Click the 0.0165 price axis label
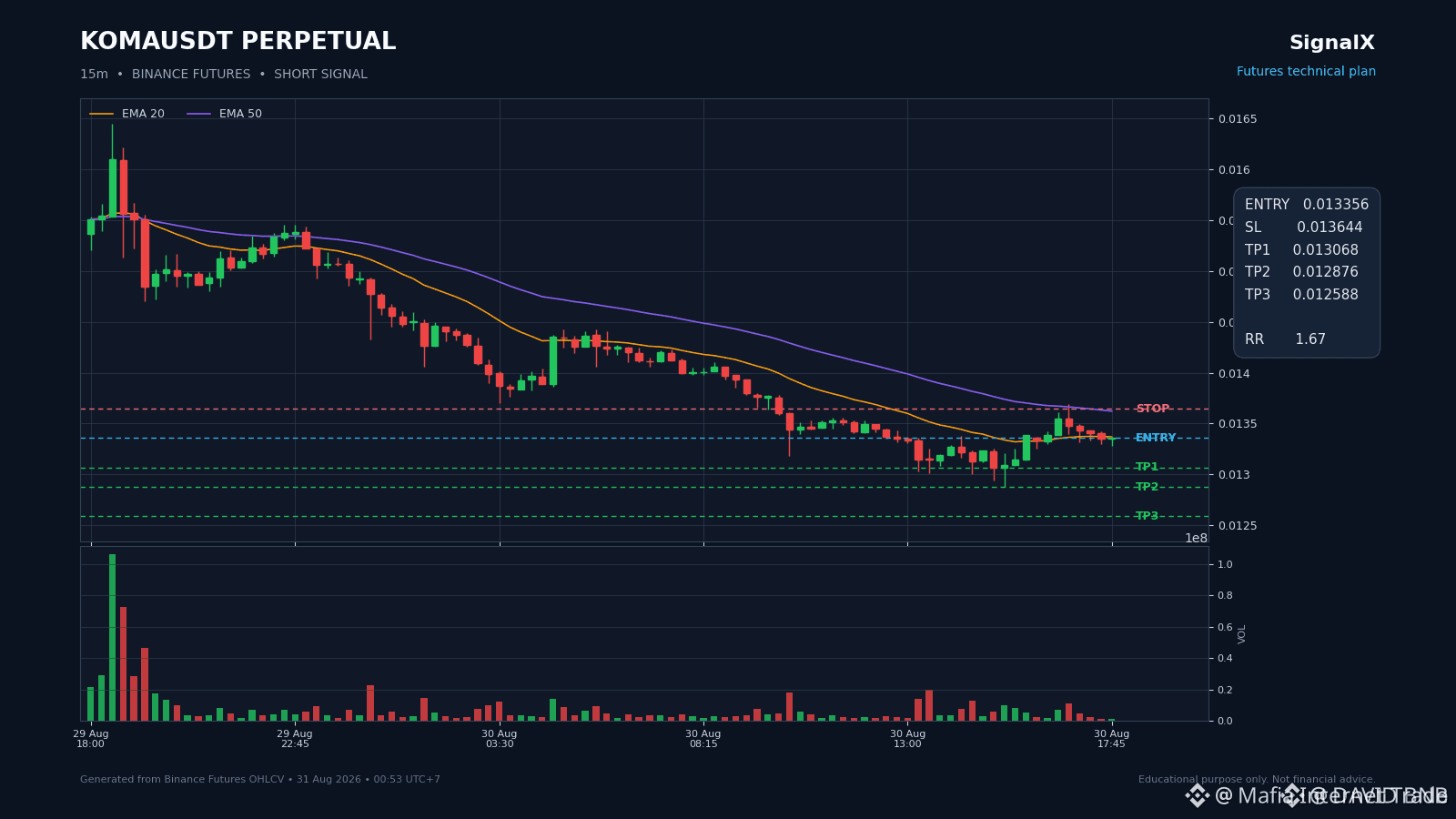The height and width of the screenshot is (819, 1456). point(1239,119)
